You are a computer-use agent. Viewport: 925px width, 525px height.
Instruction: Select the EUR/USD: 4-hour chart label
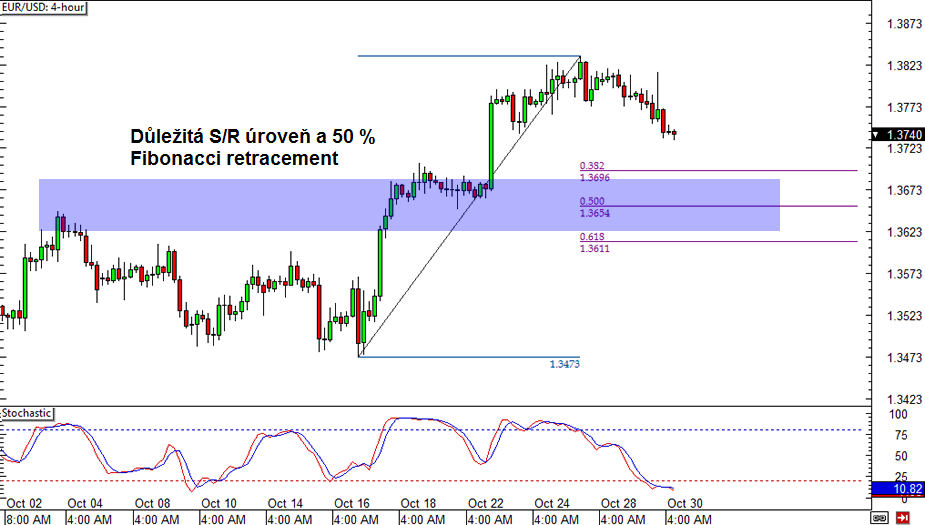(x=44, y=8)
